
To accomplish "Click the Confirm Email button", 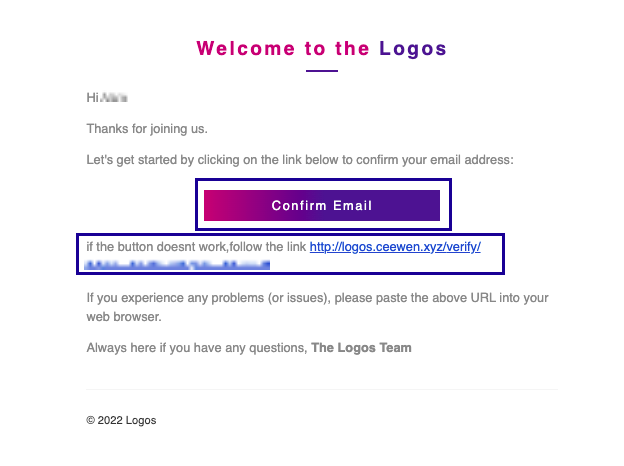I will (x=322, y=205).
